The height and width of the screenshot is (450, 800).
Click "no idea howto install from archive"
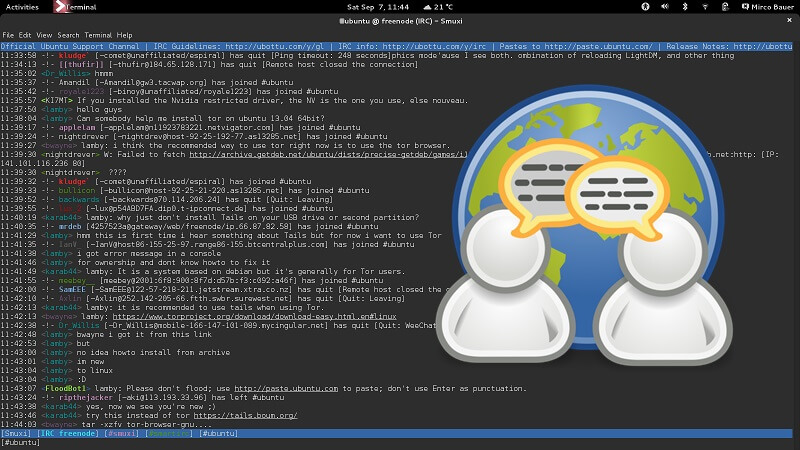pos(153,353)
